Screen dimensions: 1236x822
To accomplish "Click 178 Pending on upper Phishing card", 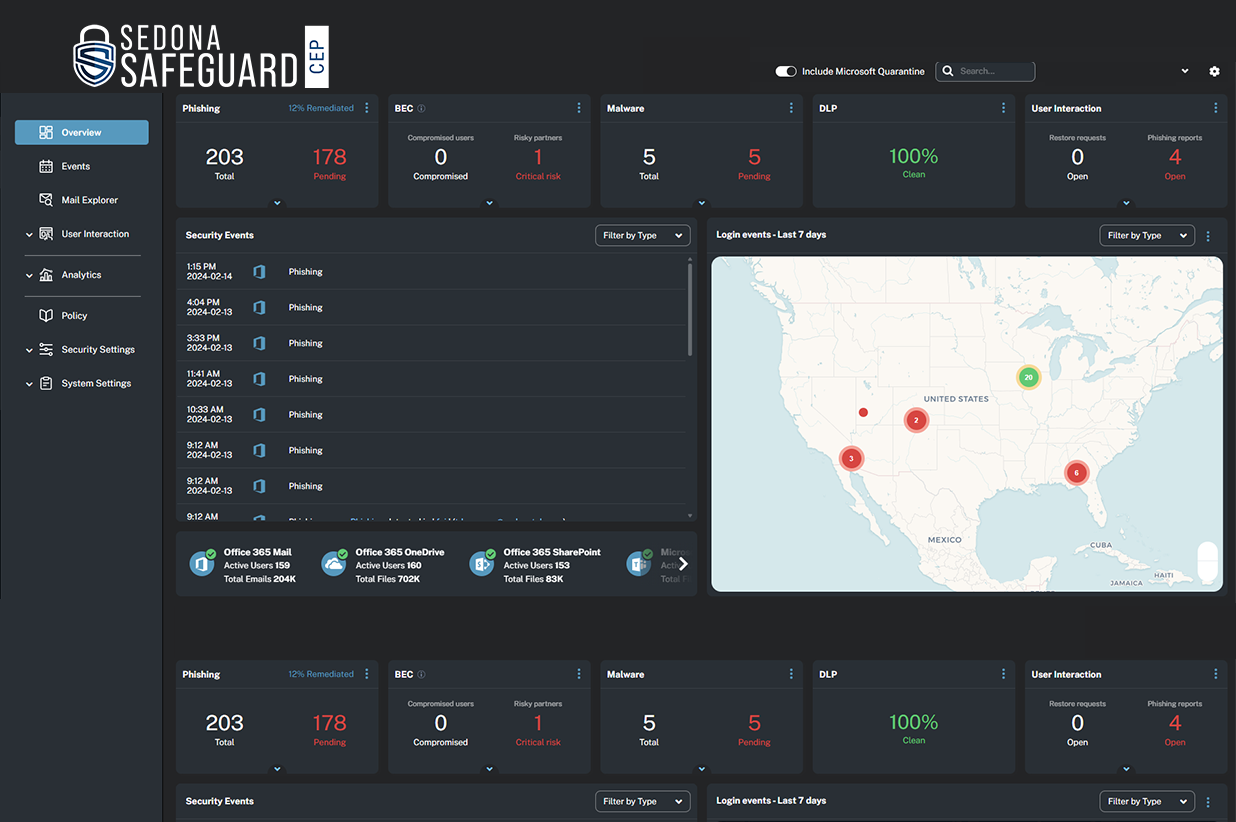I will 329,164.
